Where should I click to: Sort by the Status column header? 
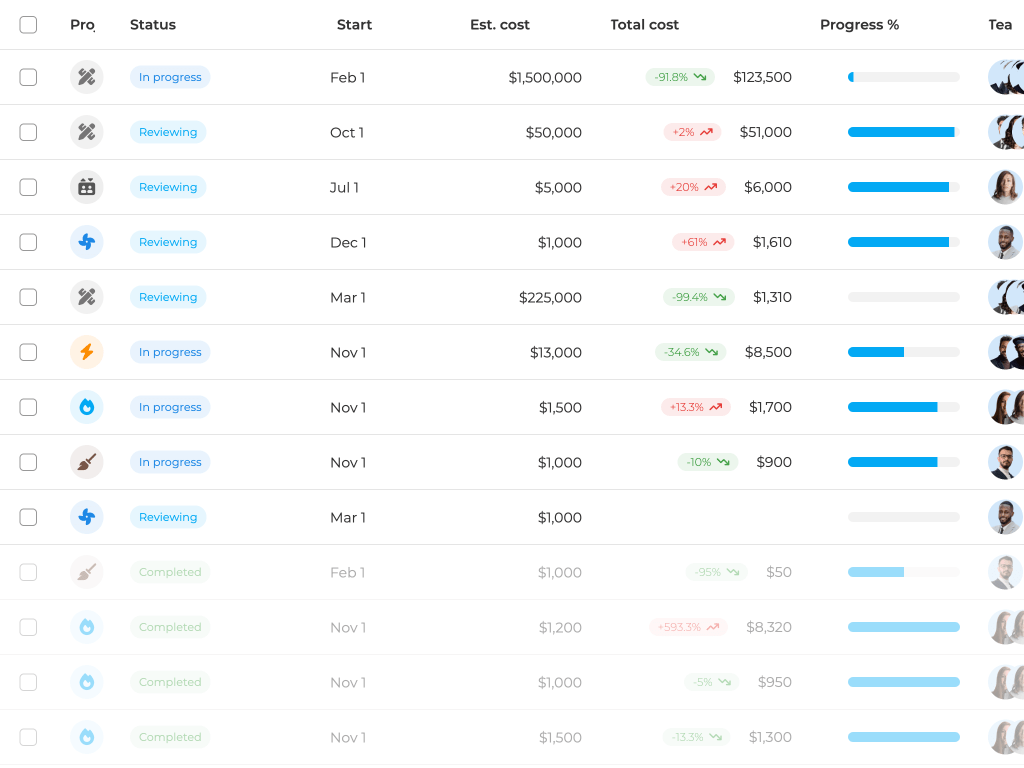[x=153, y=25]
